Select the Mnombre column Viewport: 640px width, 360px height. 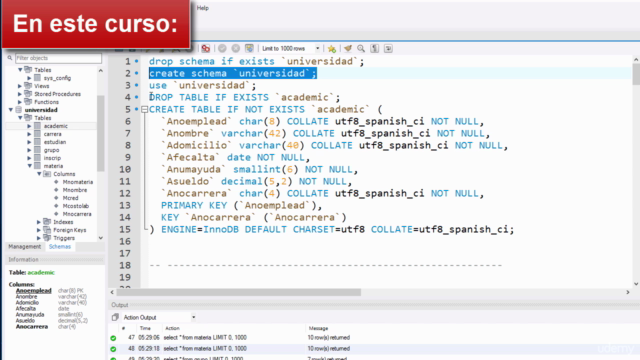click(x=75, y=190)
